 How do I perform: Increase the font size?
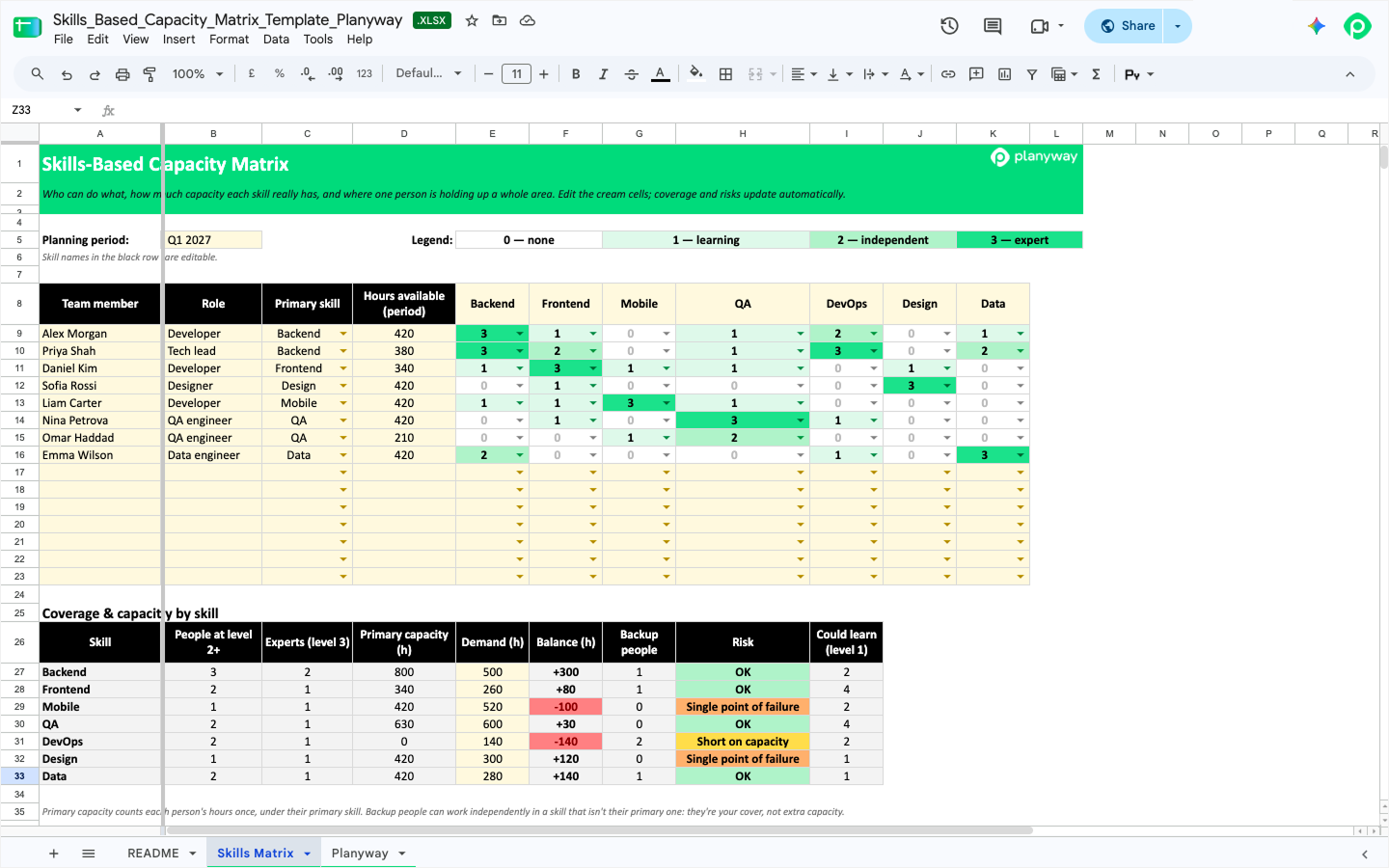coord(544,74)
